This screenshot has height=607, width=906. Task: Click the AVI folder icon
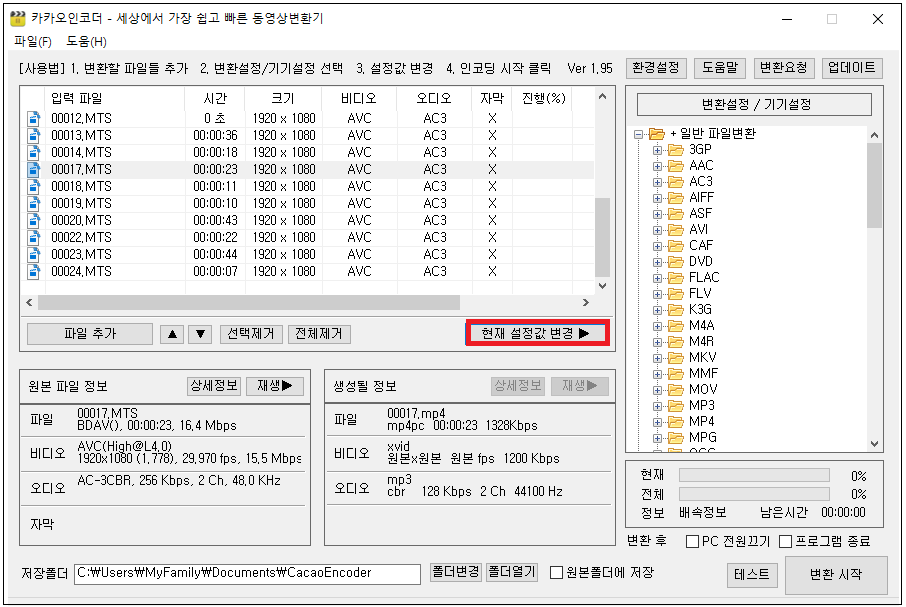[675, 230]
